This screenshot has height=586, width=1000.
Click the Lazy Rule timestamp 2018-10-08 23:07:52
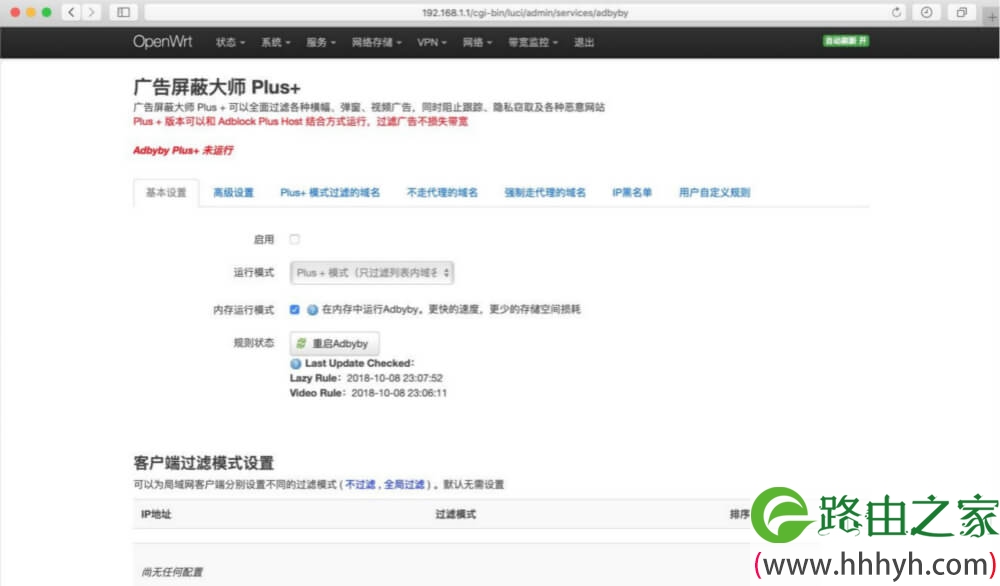click(x=394, y=378)
